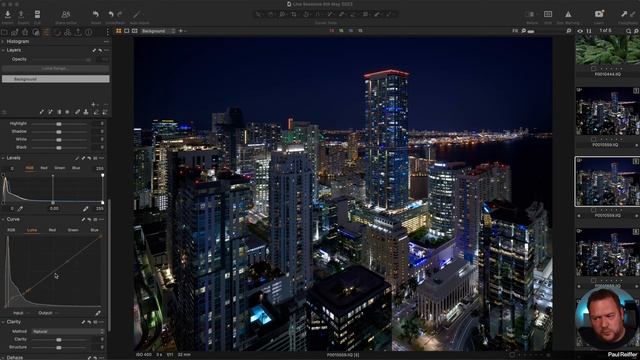Click the Shadow slider handle

(x=59, y=132)
